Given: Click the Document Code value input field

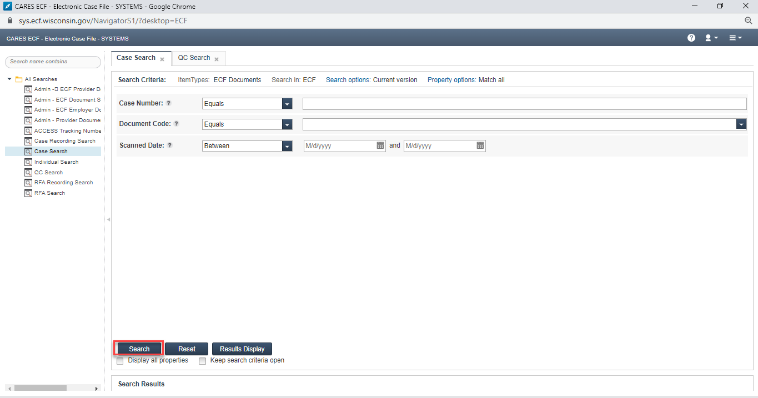Looking at the screenshot, I should coord(519,124).
